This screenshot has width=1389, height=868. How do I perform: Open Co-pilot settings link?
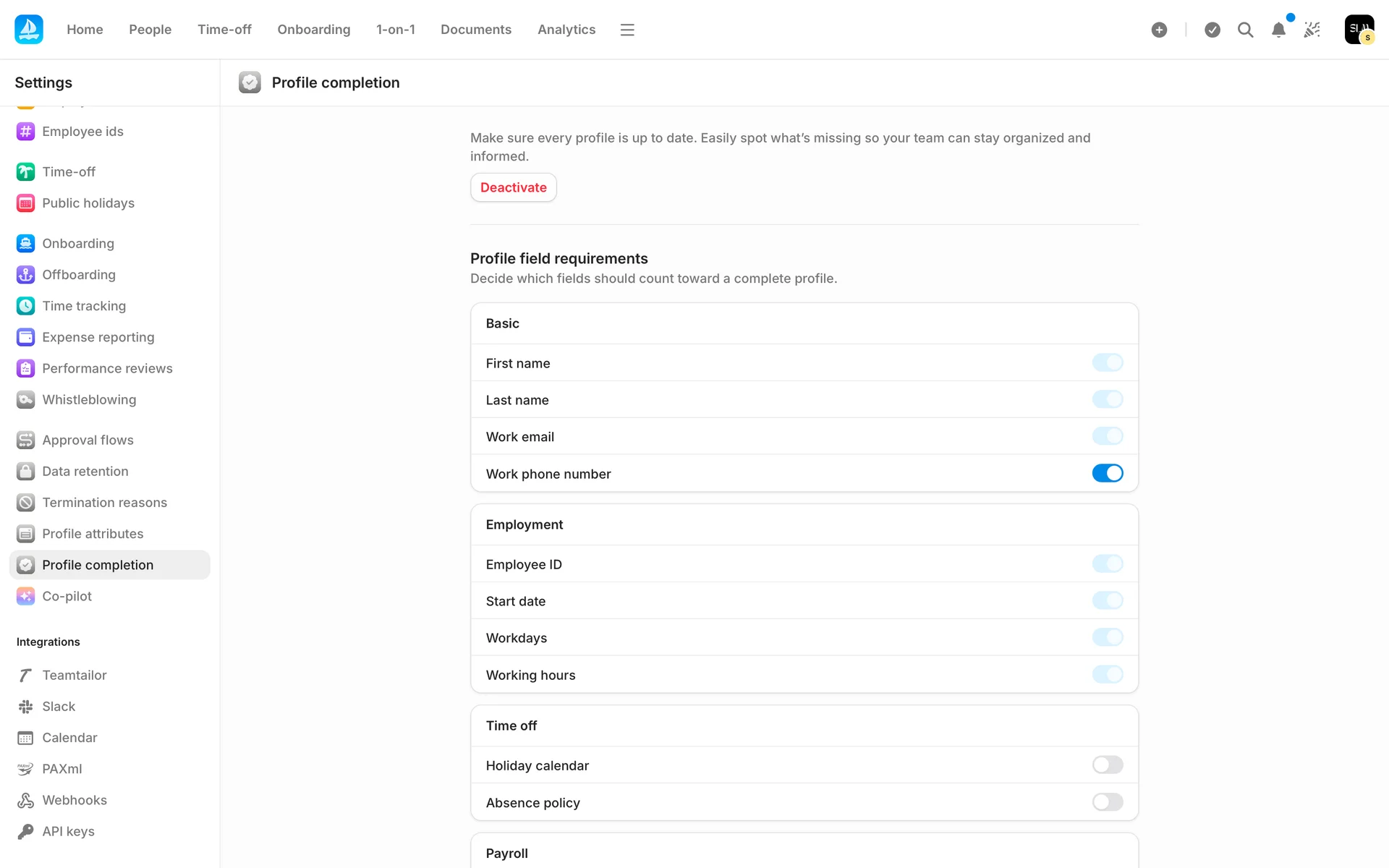click(x=67, y=597)
